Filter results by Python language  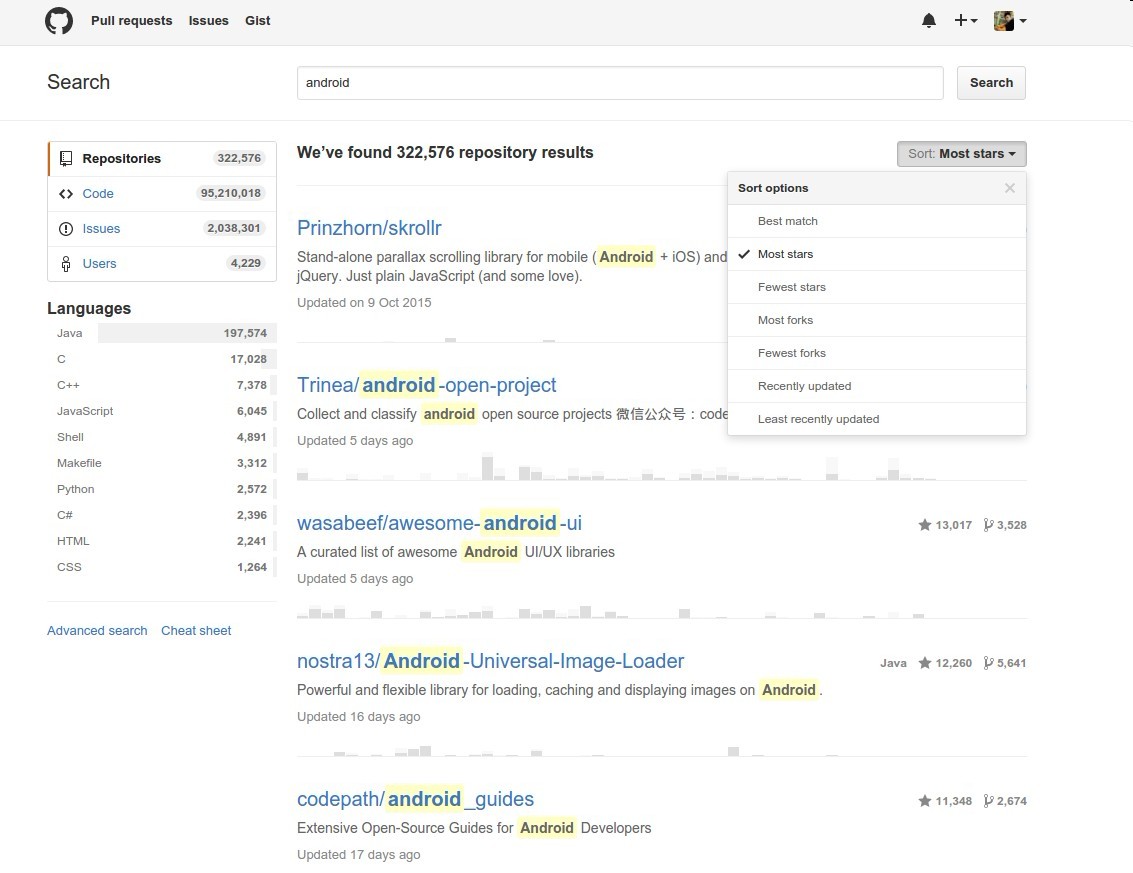pos(162,489)
